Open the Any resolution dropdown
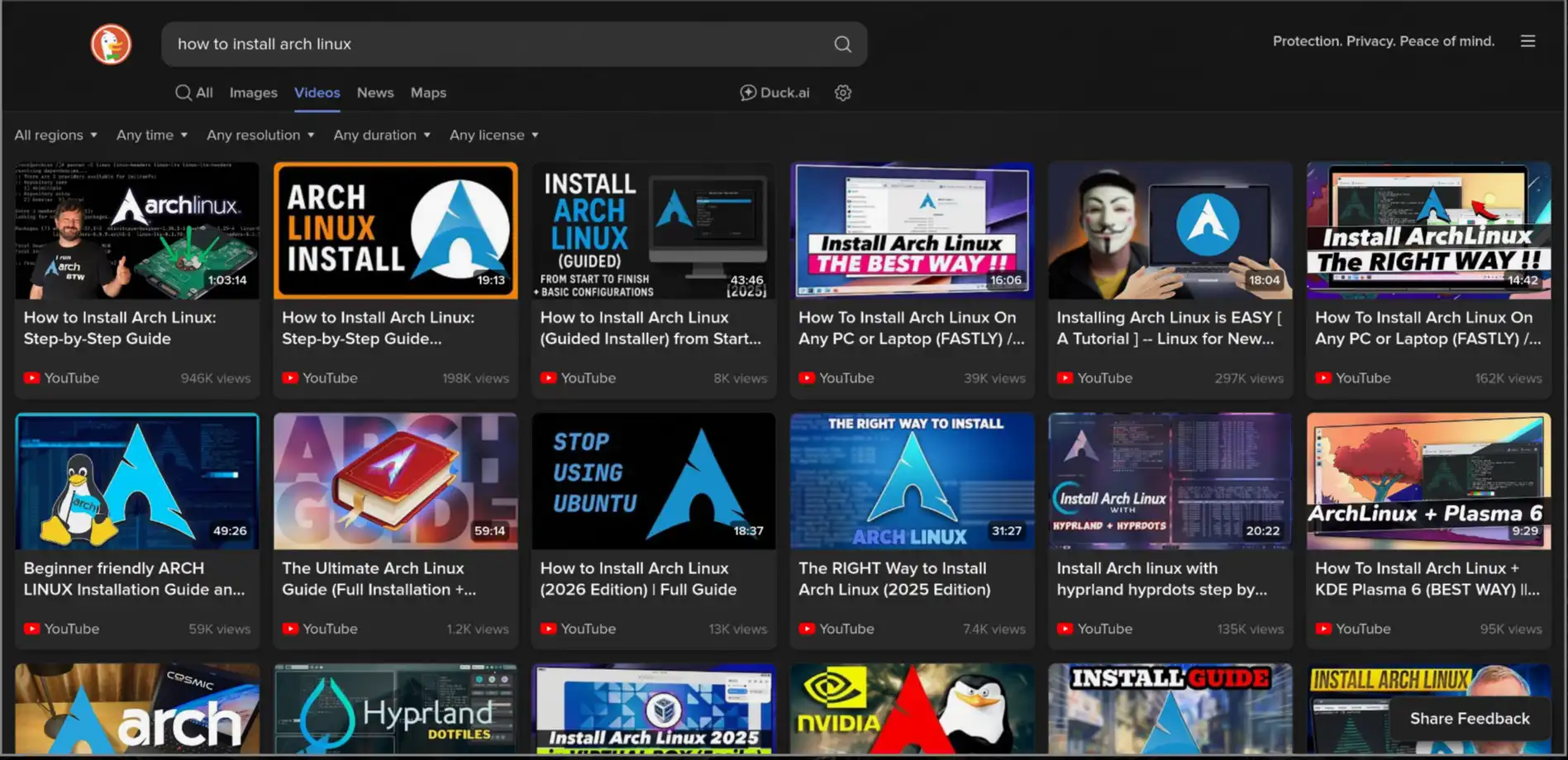This screenshot has height=760, width=1568. click(x=260, y=135)
